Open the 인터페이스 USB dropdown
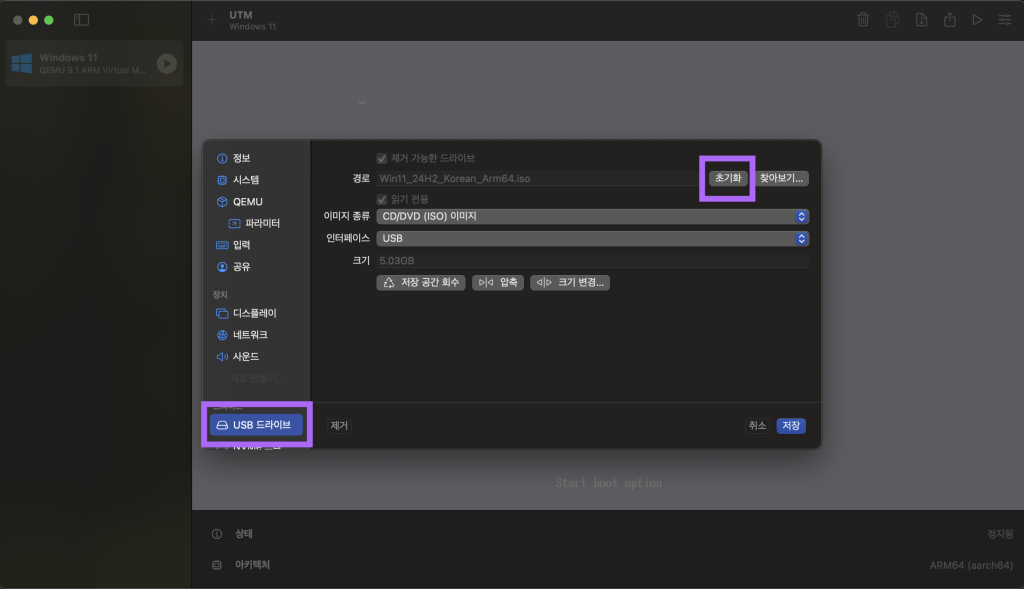The width and height of the screenshot is (1024, 589). (592, 238)
